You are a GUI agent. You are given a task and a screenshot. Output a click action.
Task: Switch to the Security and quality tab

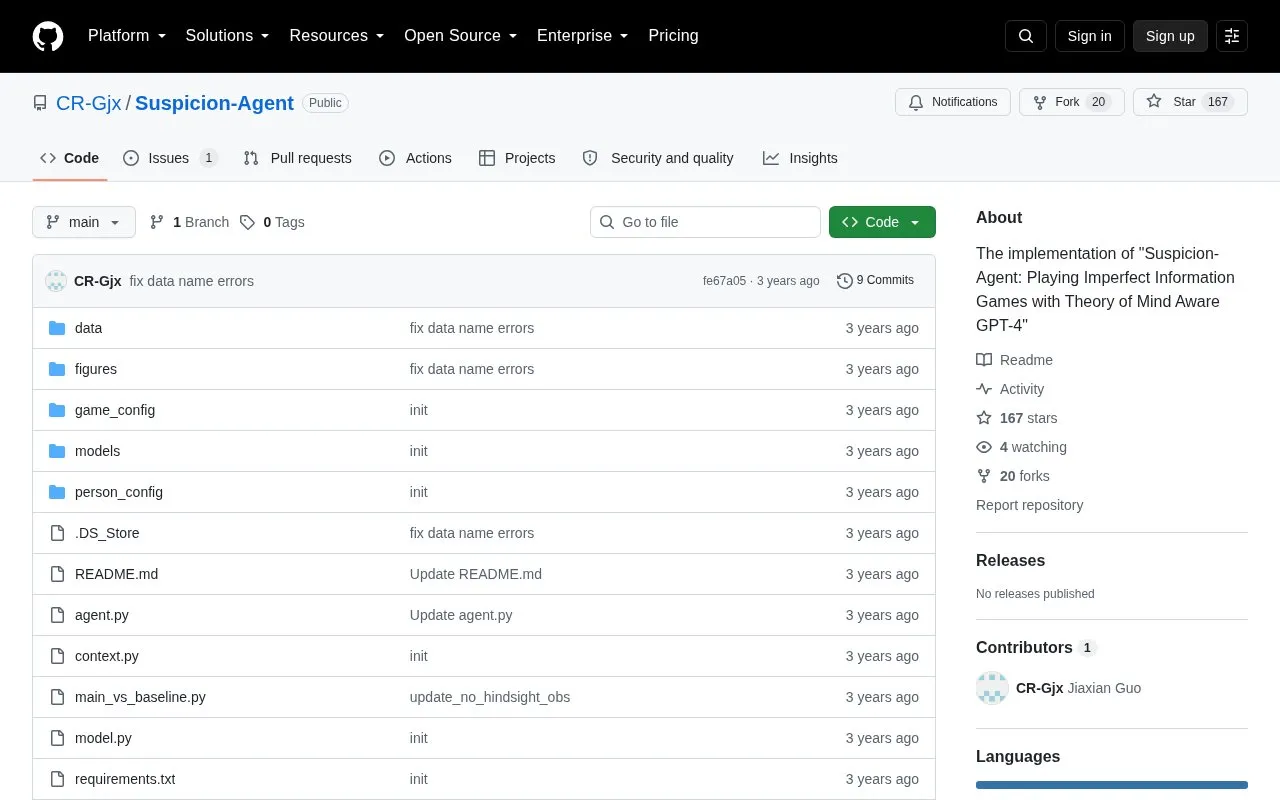658,158
